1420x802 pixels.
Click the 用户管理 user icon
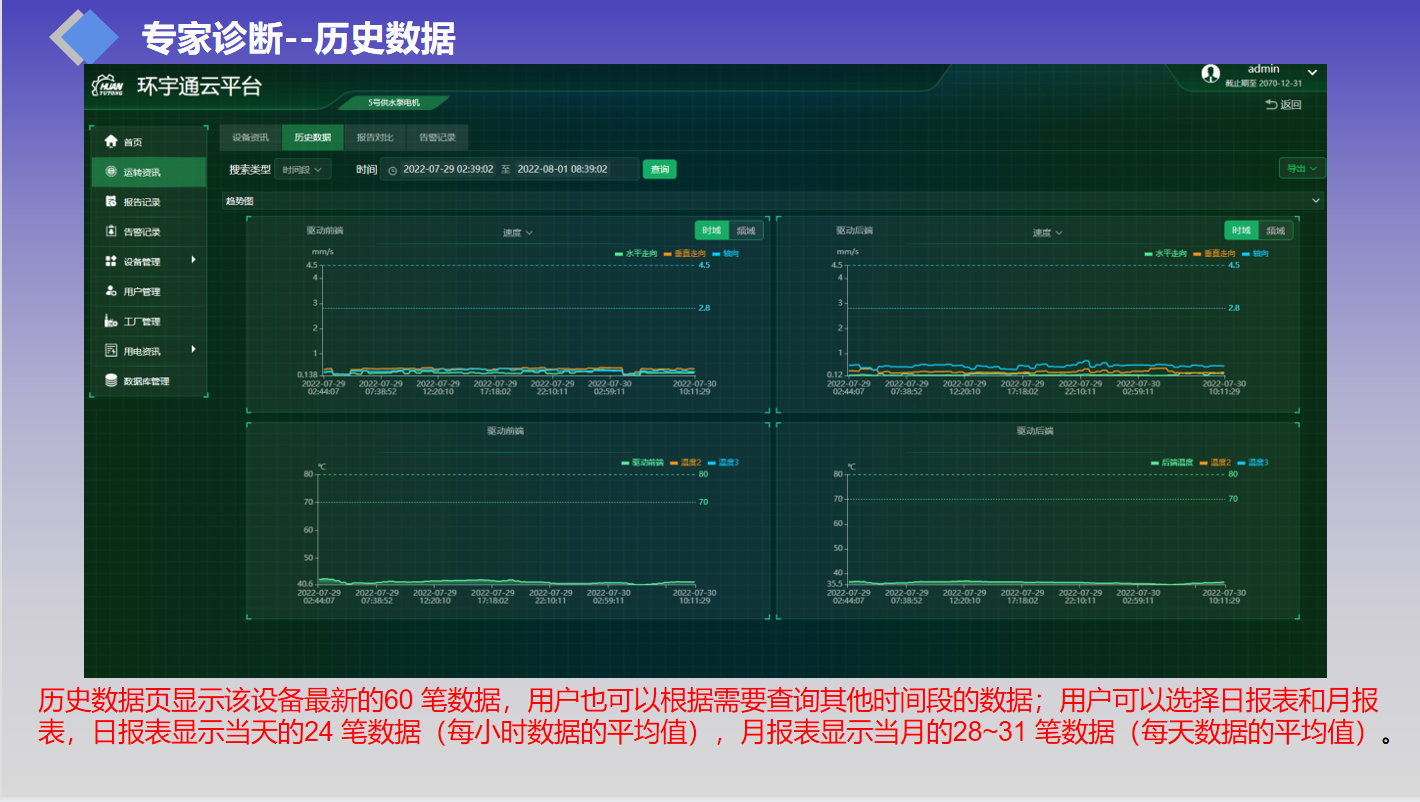(111, 291)
